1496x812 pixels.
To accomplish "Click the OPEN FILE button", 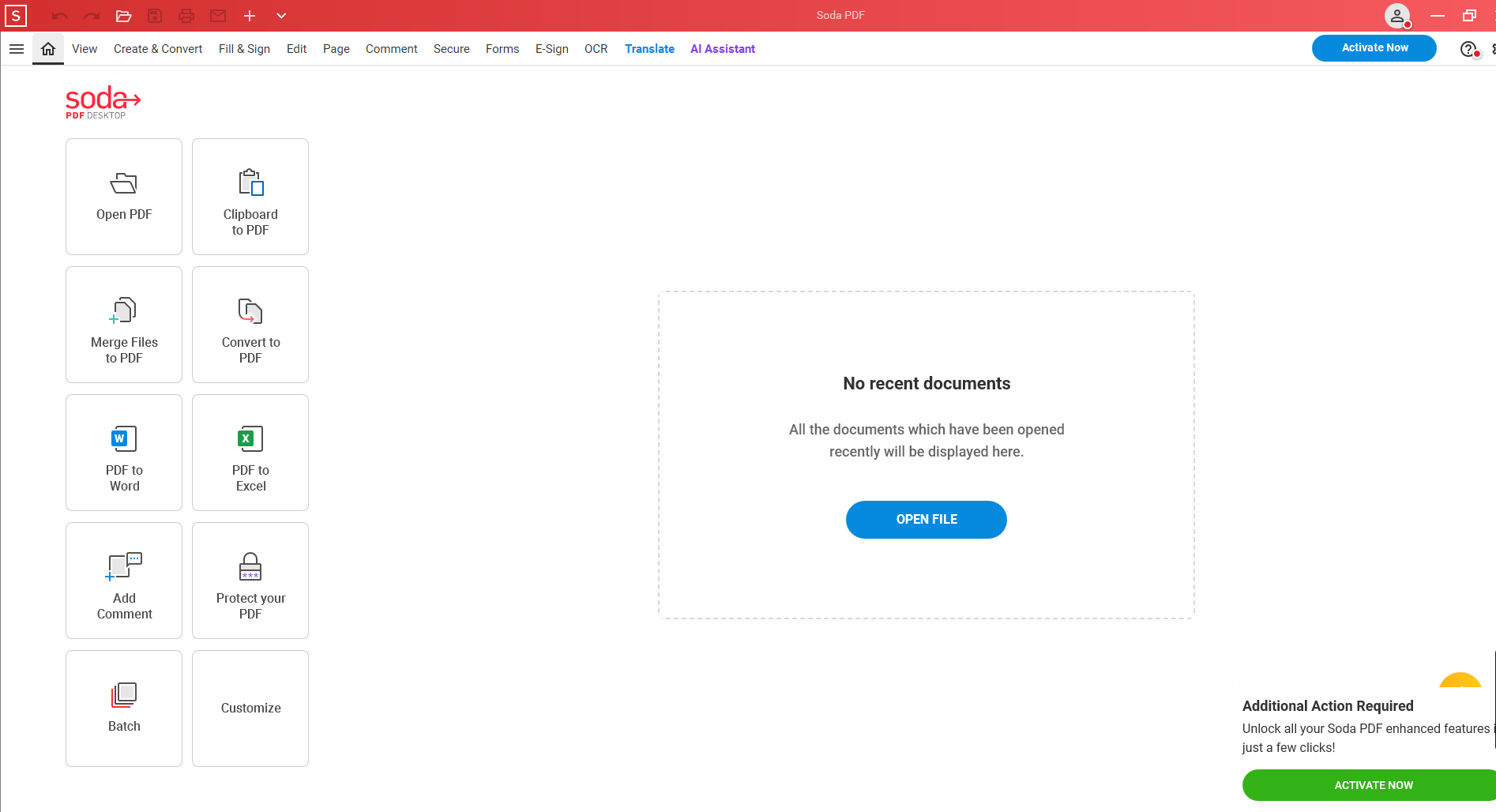I will (927, 520).
